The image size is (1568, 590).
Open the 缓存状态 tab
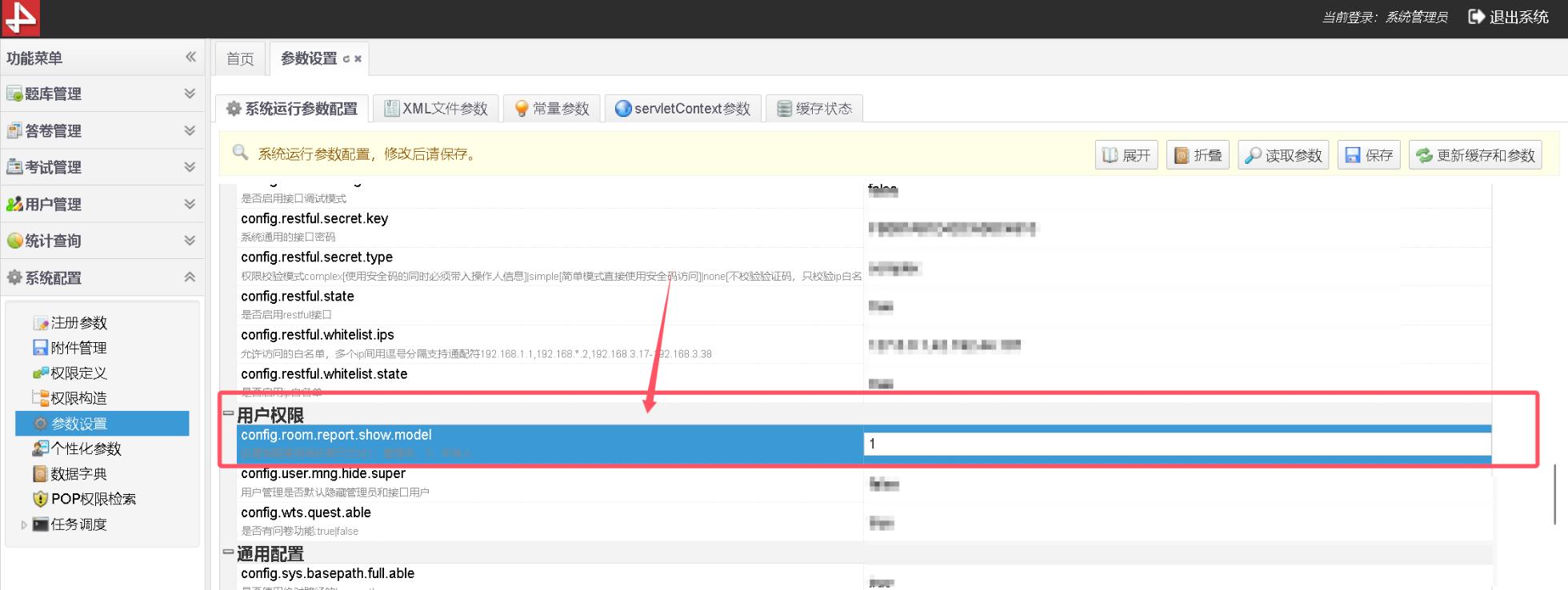(814, 109)
